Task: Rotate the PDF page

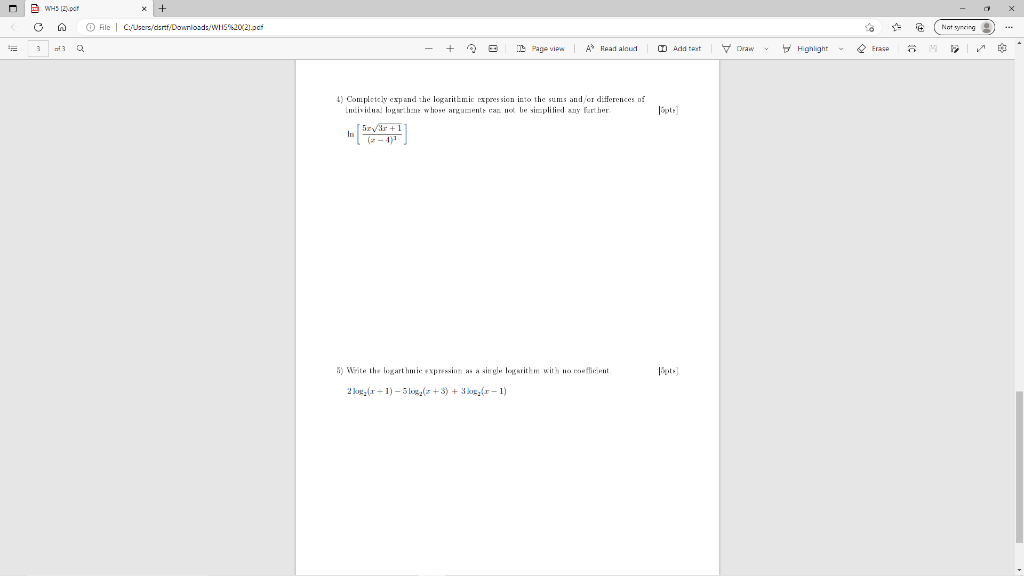Action: (472, 48)
